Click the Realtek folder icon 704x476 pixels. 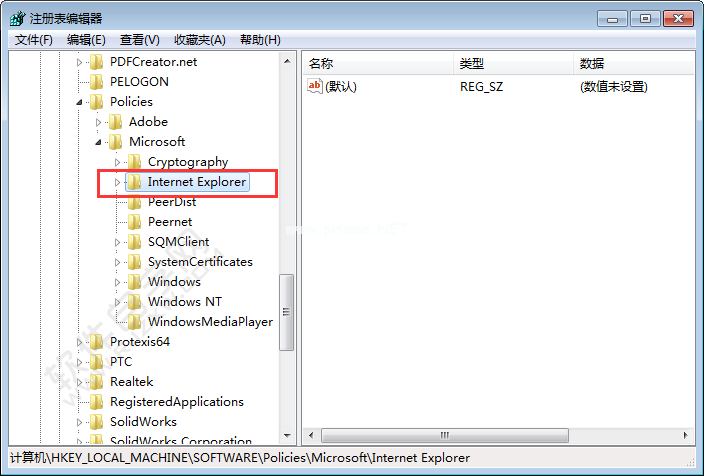pos(96,381)
